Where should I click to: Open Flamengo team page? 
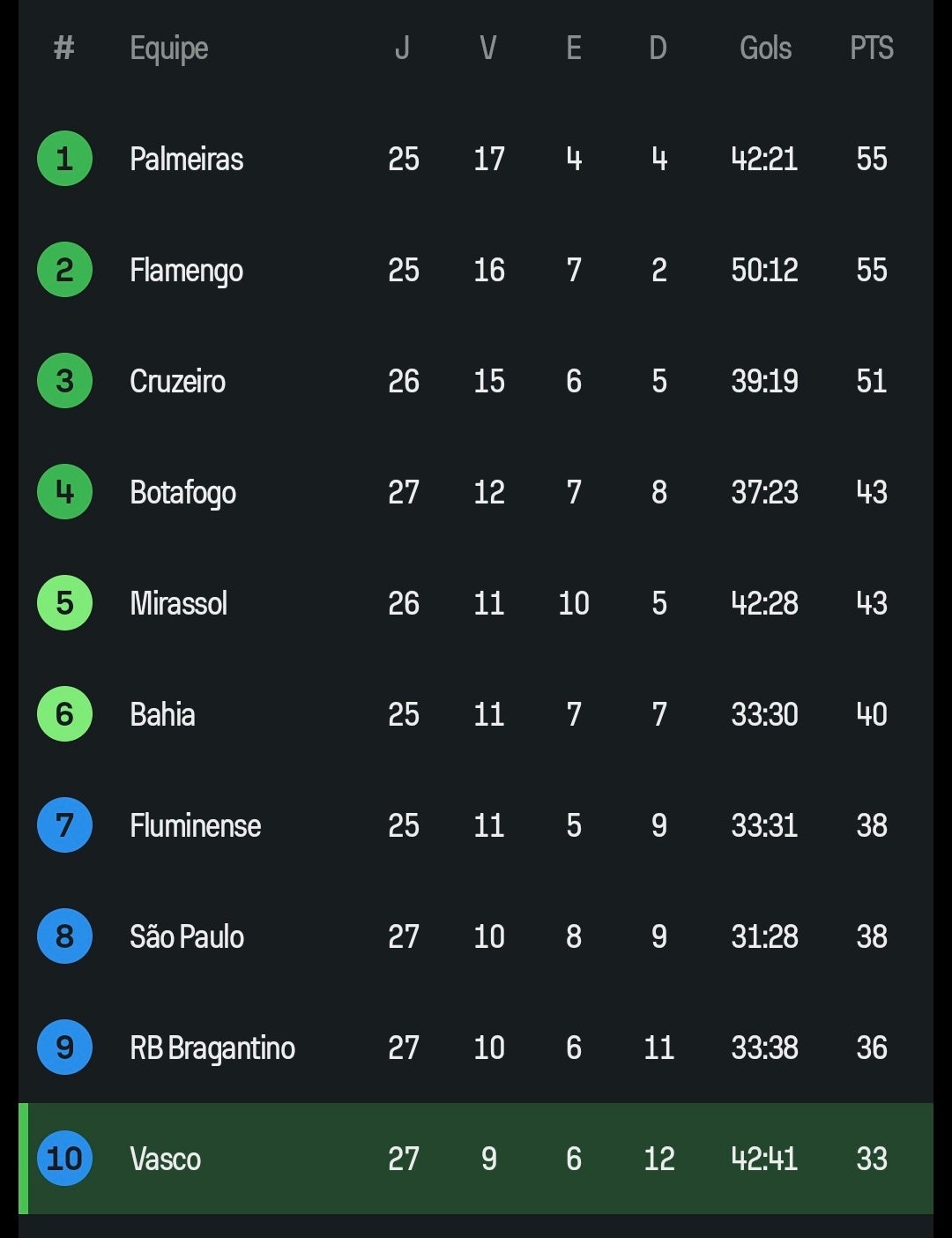(x=186, y=270)
